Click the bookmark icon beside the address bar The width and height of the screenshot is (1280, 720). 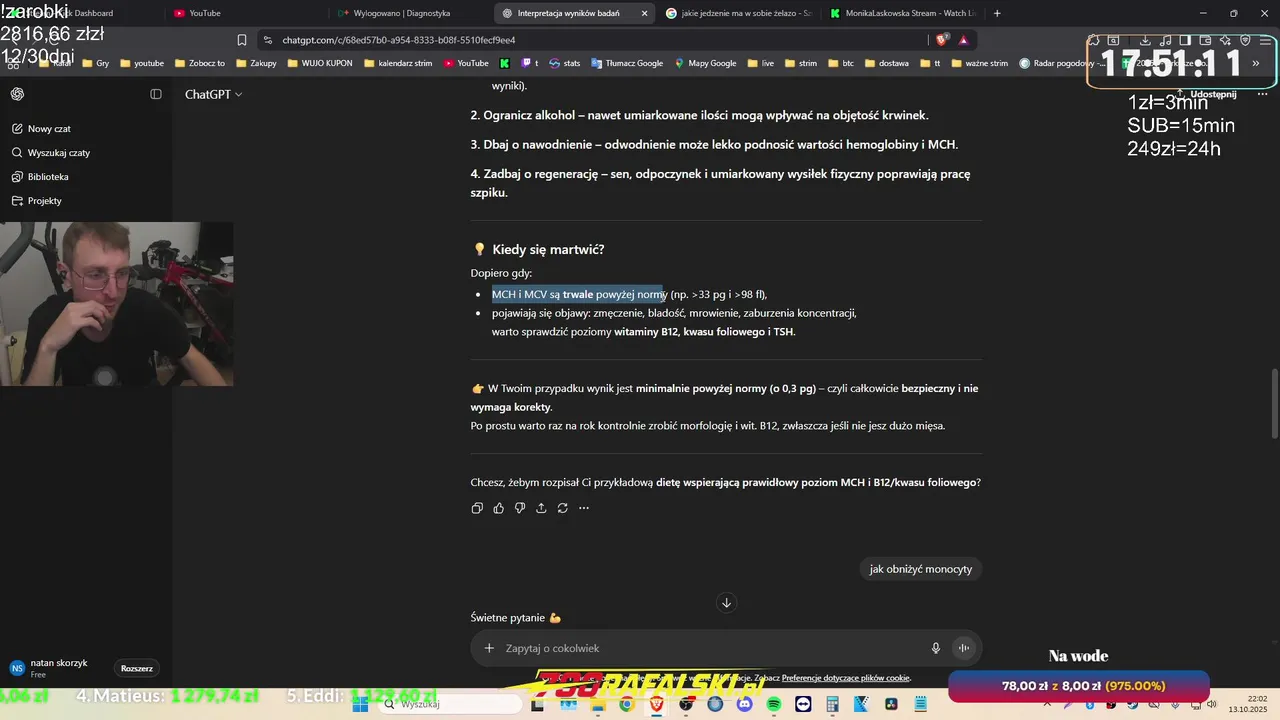click(242, 40)
